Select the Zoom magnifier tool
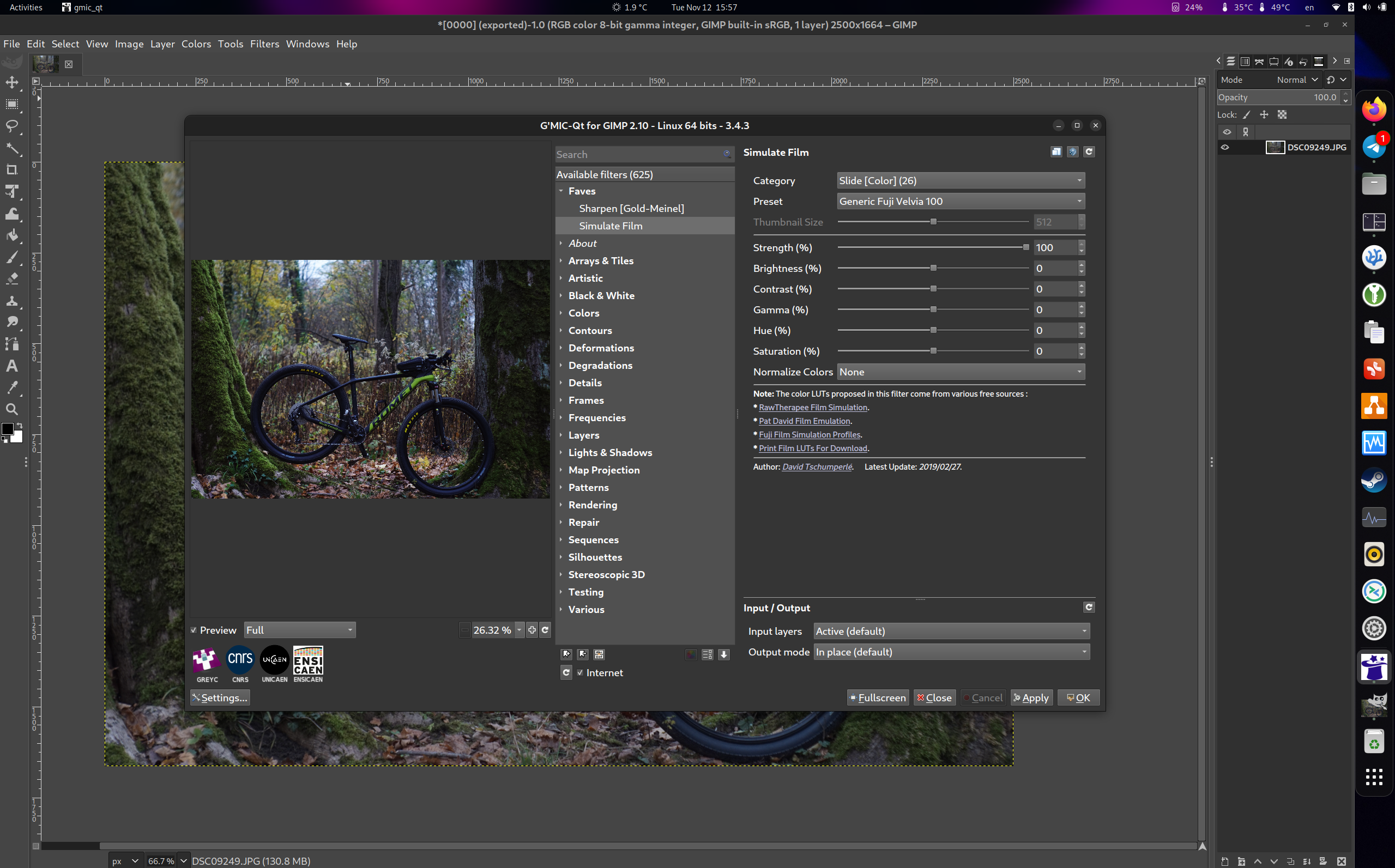This screenshot has height=868, width=1395. click(12, 409)
